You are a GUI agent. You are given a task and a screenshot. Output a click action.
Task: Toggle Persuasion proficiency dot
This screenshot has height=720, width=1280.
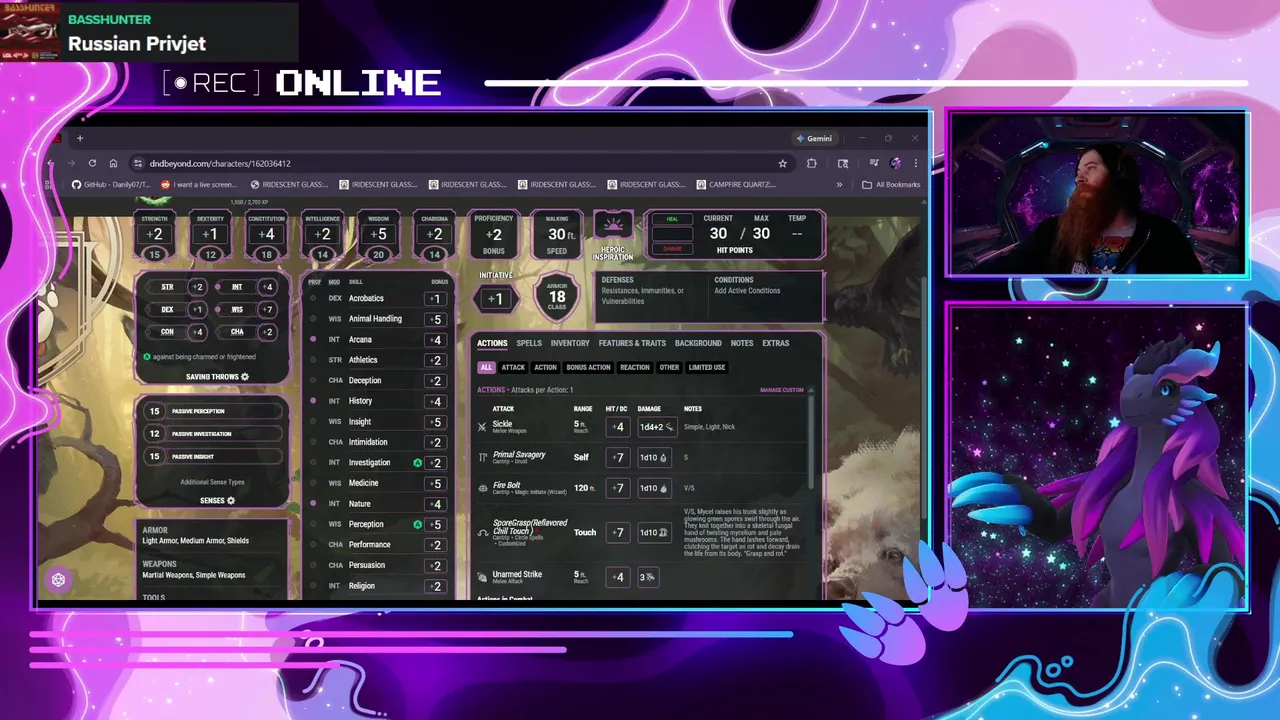point(313,565)
